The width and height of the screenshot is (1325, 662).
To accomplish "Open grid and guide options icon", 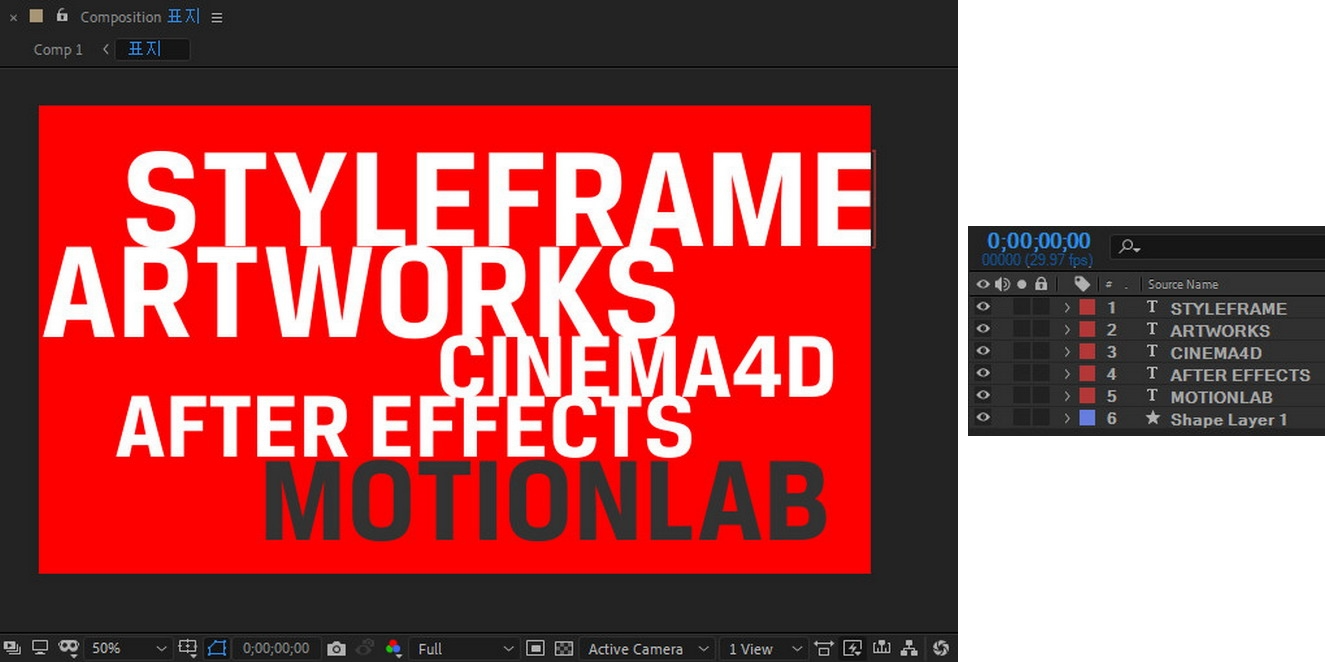I will pyautogui.click(x=187, y=648).
